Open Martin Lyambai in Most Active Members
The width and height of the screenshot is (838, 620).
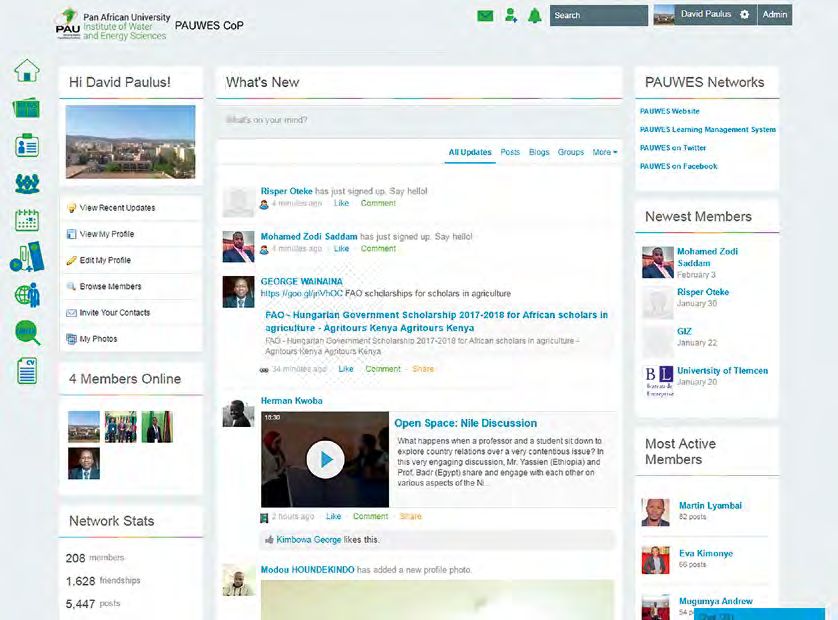(710, 506)
